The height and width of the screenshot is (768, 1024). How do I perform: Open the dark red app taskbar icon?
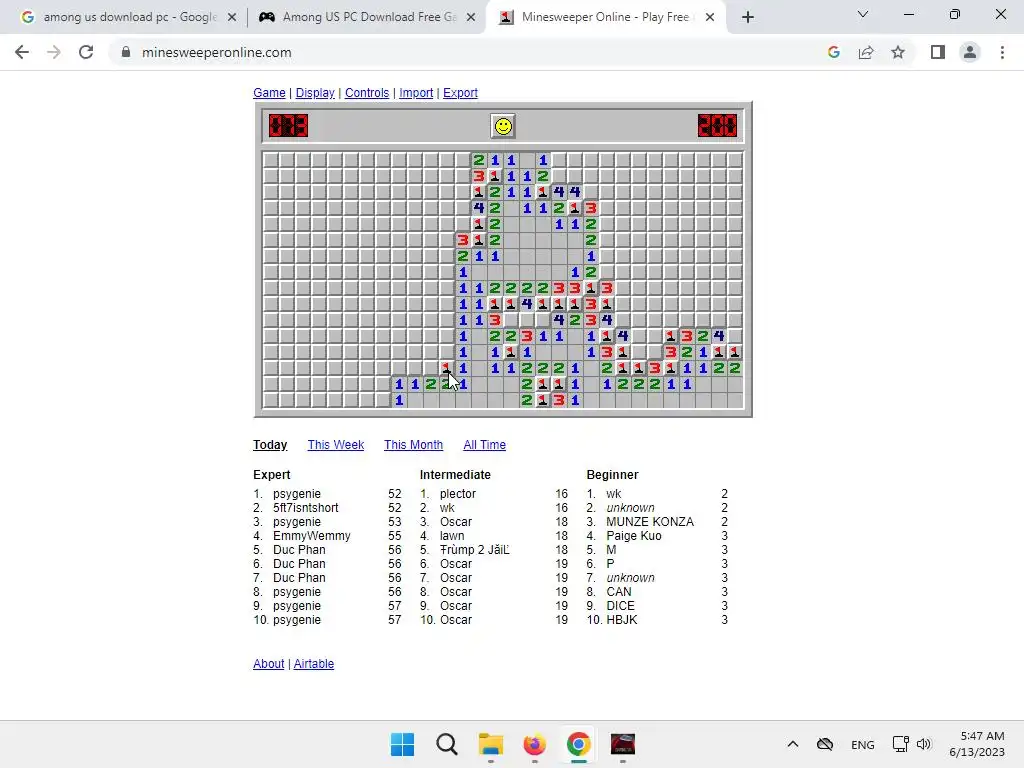622,744
